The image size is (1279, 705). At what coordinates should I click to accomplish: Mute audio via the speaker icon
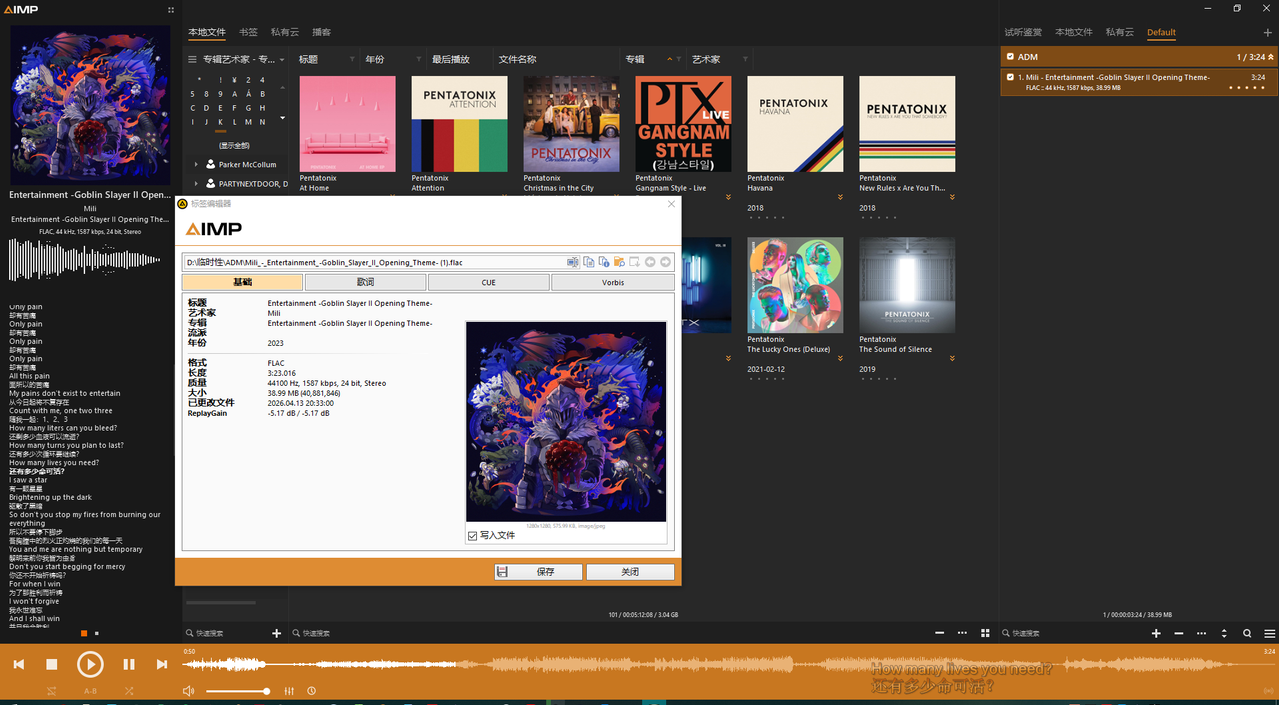click(189, 691)
